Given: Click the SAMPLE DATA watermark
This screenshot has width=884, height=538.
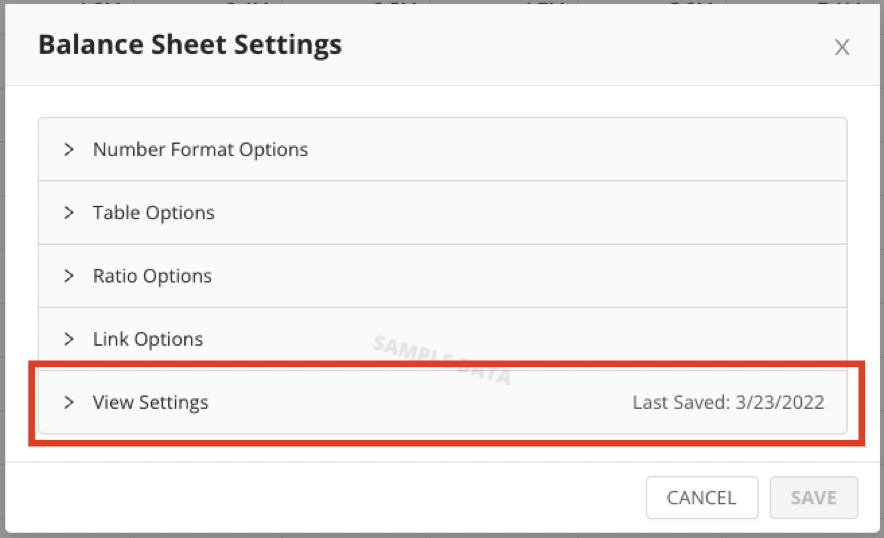Looking at the screenshot, I should coord(443,360).
